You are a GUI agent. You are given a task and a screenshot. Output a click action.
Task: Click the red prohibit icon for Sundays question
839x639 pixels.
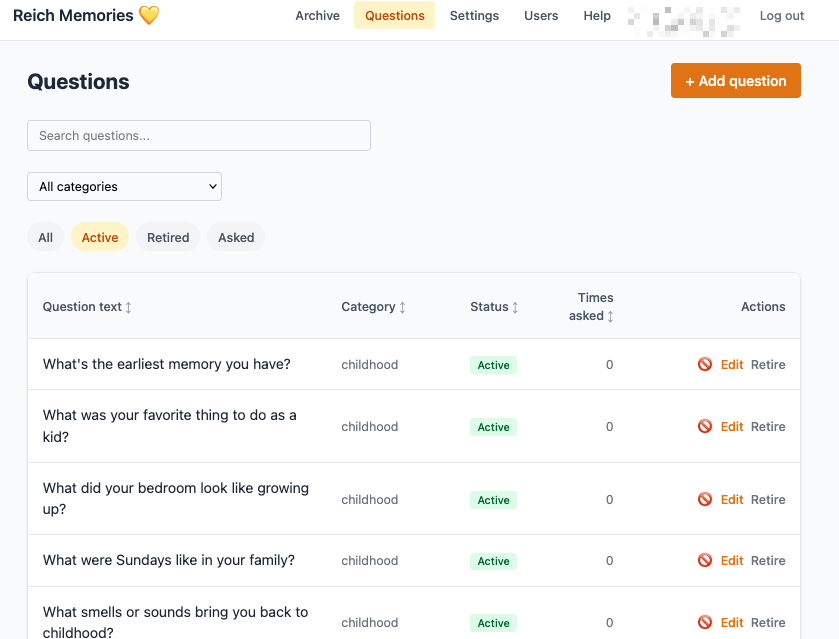[705, 560]
